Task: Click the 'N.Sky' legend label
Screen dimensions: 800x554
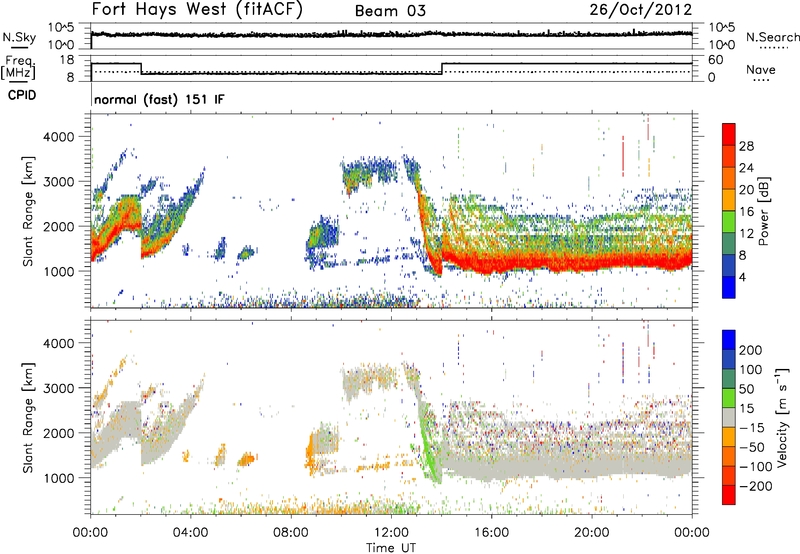Action: click(x=19, y=37)
